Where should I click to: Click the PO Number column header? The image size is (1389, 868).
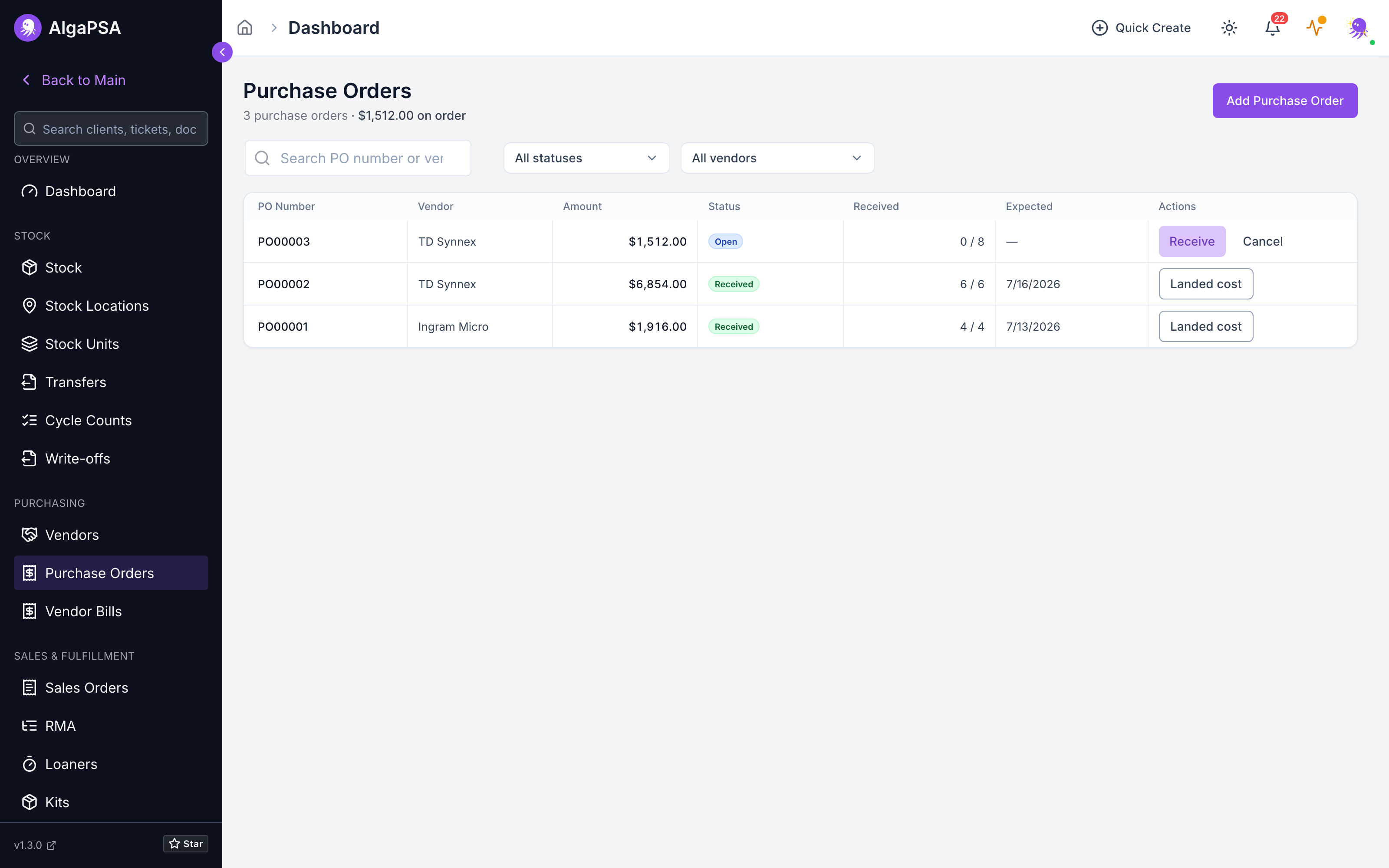coord(286,206)
